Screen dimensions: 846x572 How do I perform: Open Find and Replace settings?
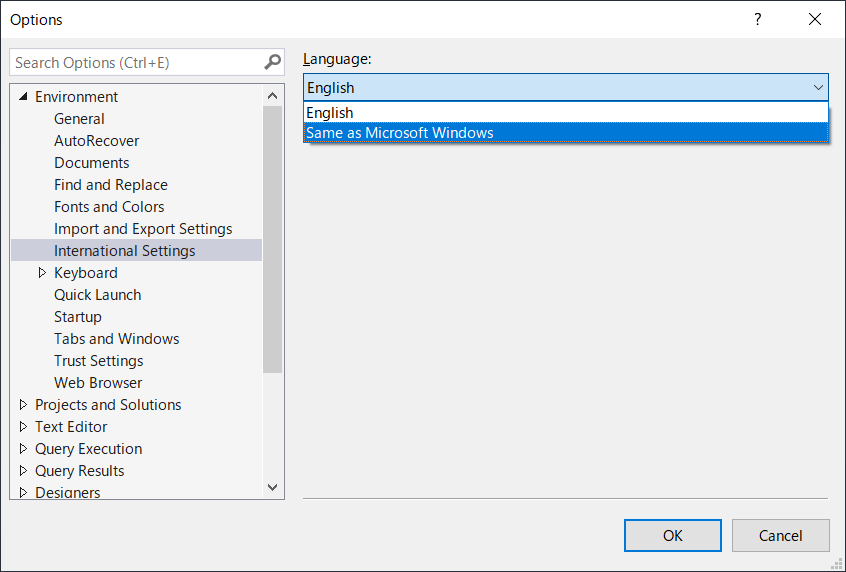111,185
